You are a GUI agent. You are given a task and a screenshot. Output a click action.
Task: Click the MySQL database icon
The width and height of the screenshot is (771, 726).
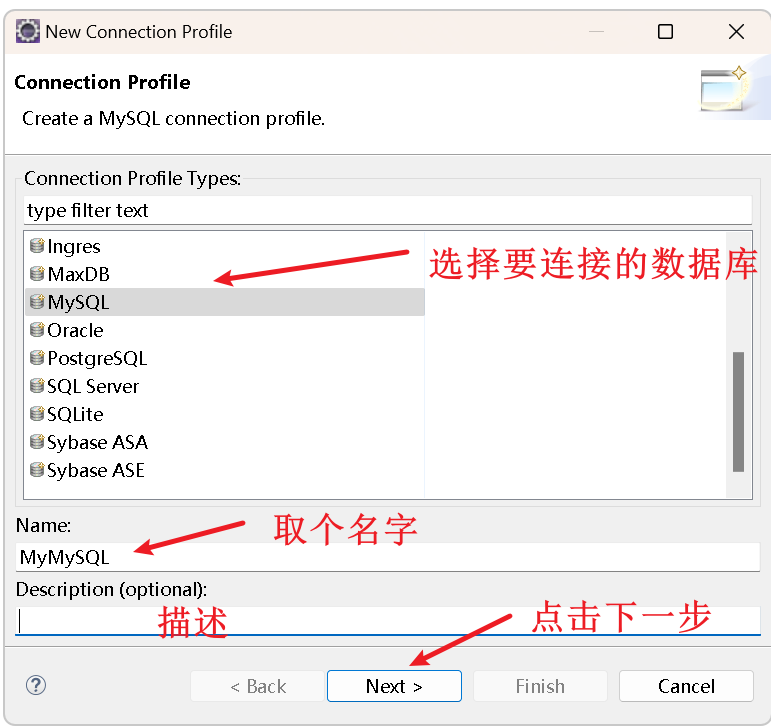(x=37, y=302)
